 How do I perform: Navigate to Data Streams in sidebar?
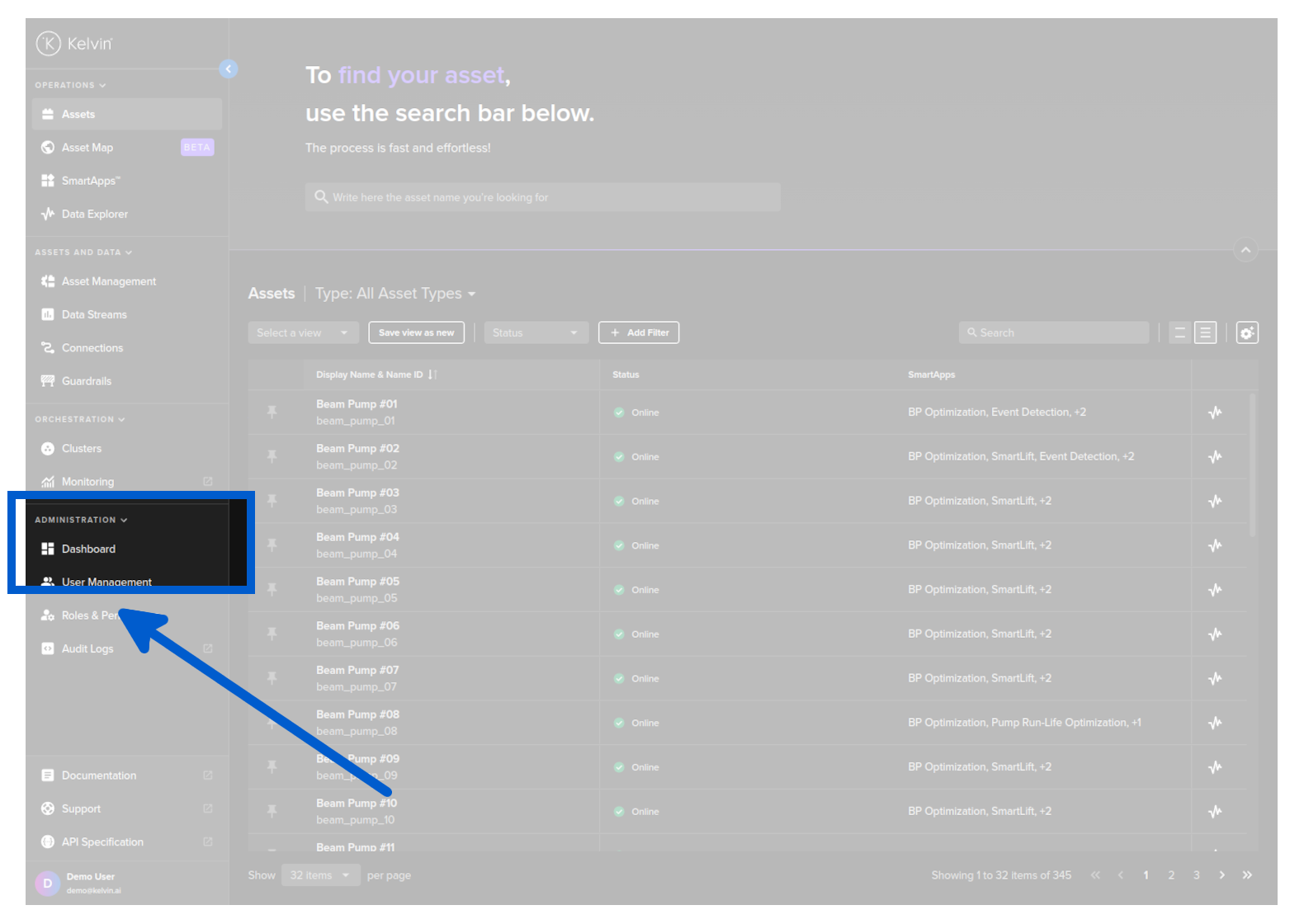tap(94, 315)
